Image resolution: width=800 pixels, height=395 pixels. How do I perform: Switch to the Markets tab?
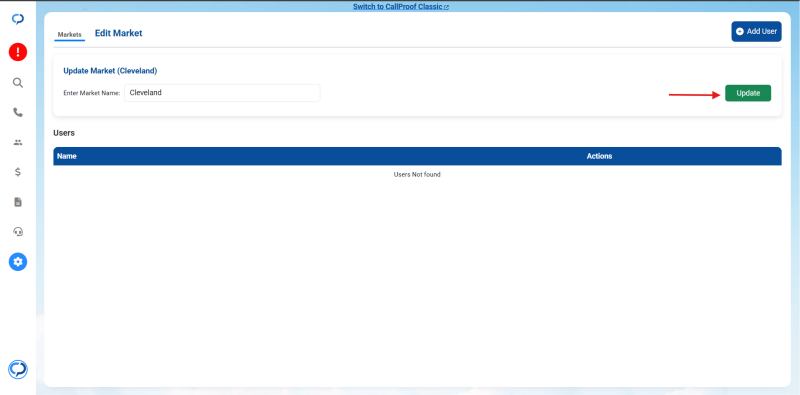(x=69, y=34)
